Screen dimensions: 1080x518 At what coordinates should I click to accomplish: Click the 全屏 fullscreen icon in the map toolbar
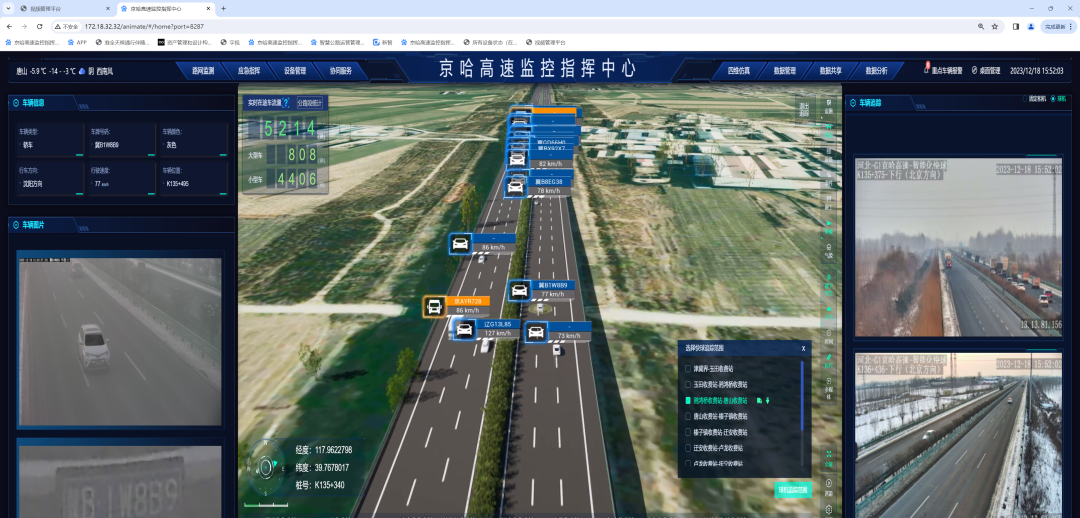click(x=829, y=457)
